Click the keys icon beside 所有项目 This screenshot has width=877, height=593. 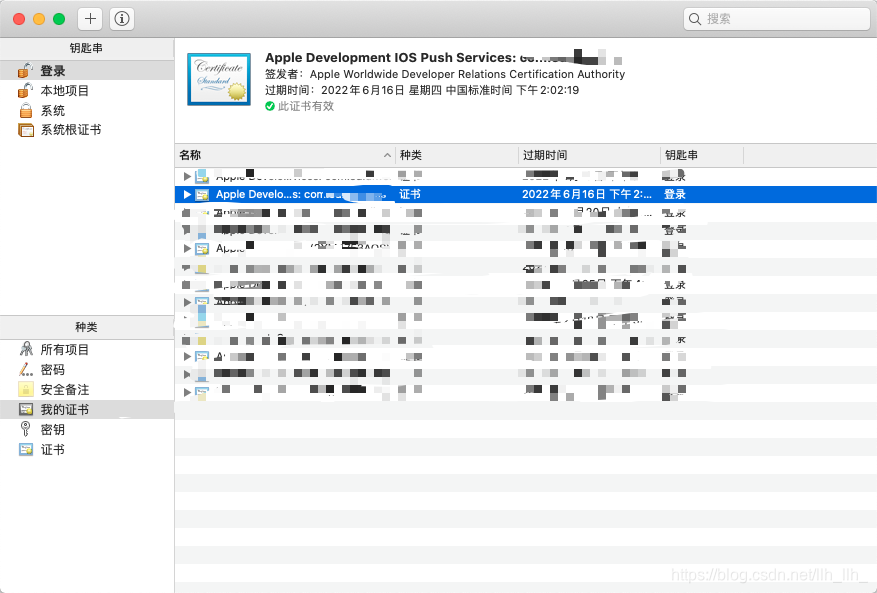[x=26, y=350]
